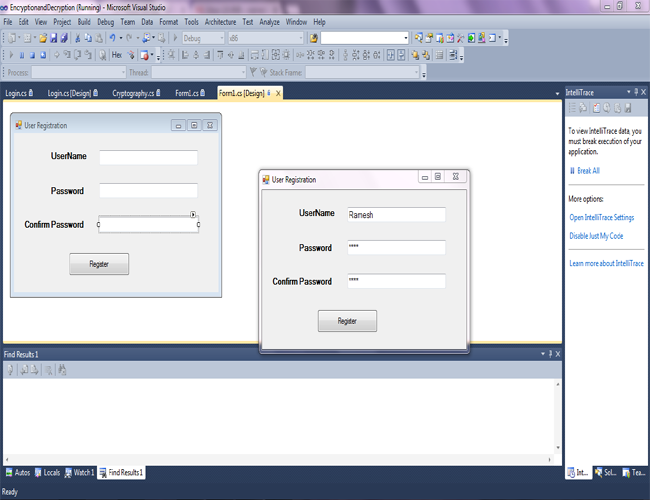This screenshot has width=650, height=500.
Task: Click the Paste icon in toolbar
Action: click(99, 38)
